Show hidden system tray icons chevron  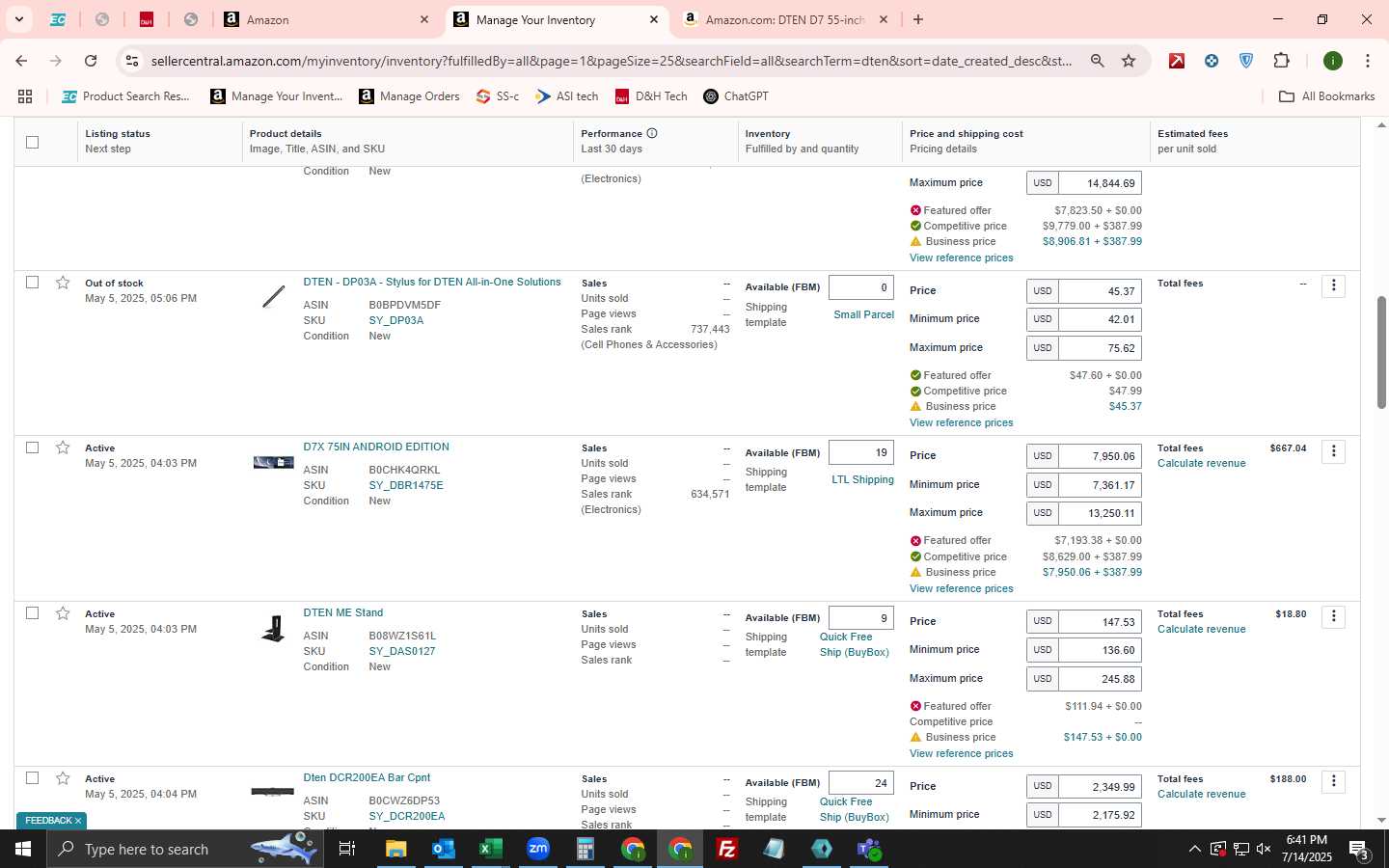1194,850
